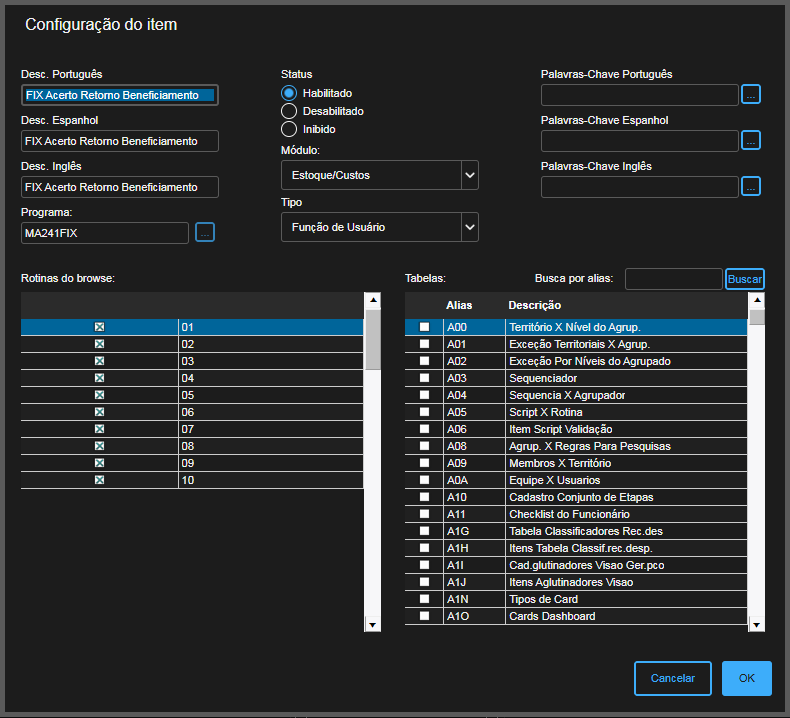The image size is (790, 718).
Task: Open Palavras-Chave Inglês ellipsis button
Action: 751,187
